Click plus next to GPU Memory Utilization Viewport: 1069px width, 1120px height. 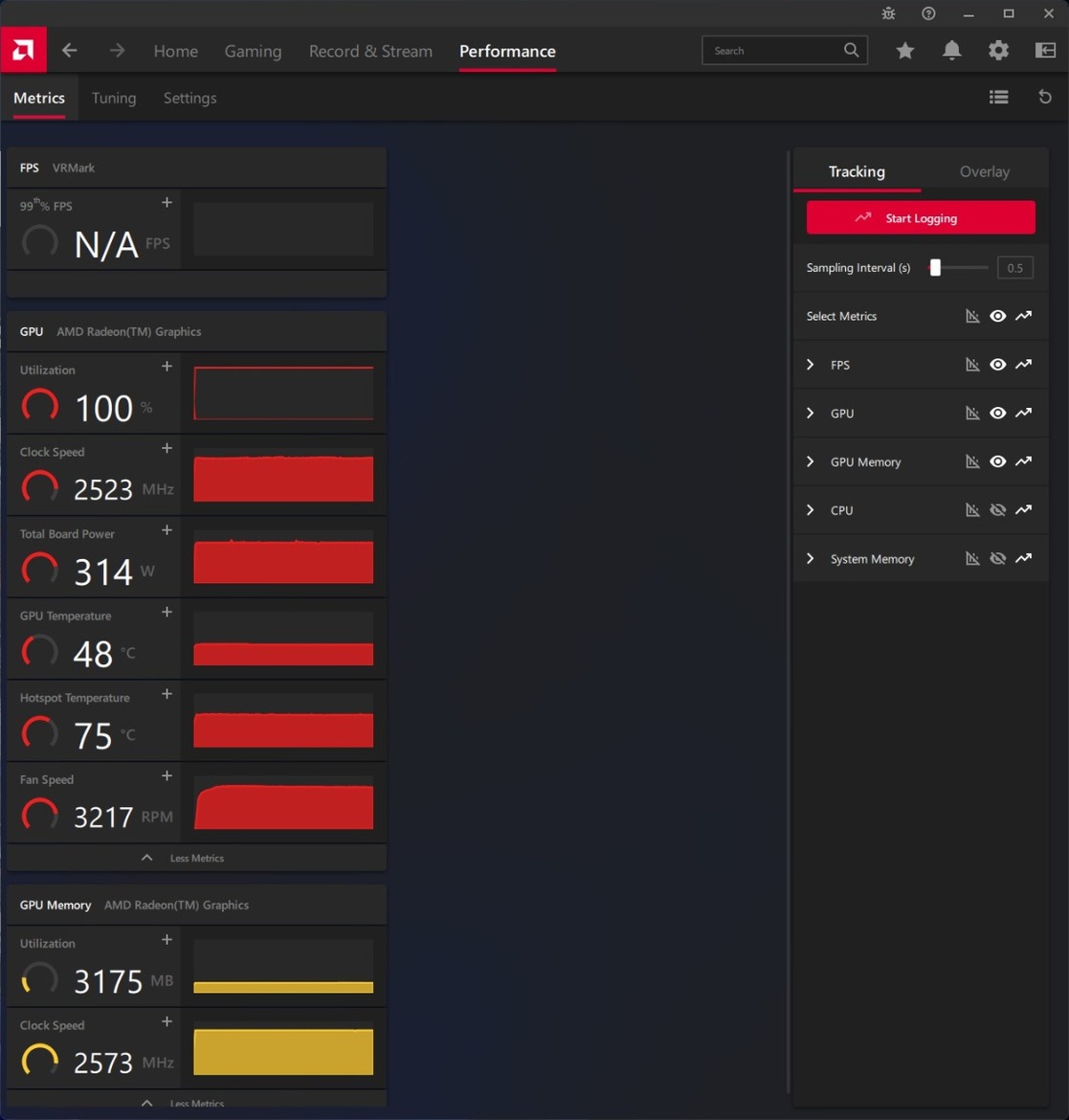pyautogui.click(x=167, y=940)
